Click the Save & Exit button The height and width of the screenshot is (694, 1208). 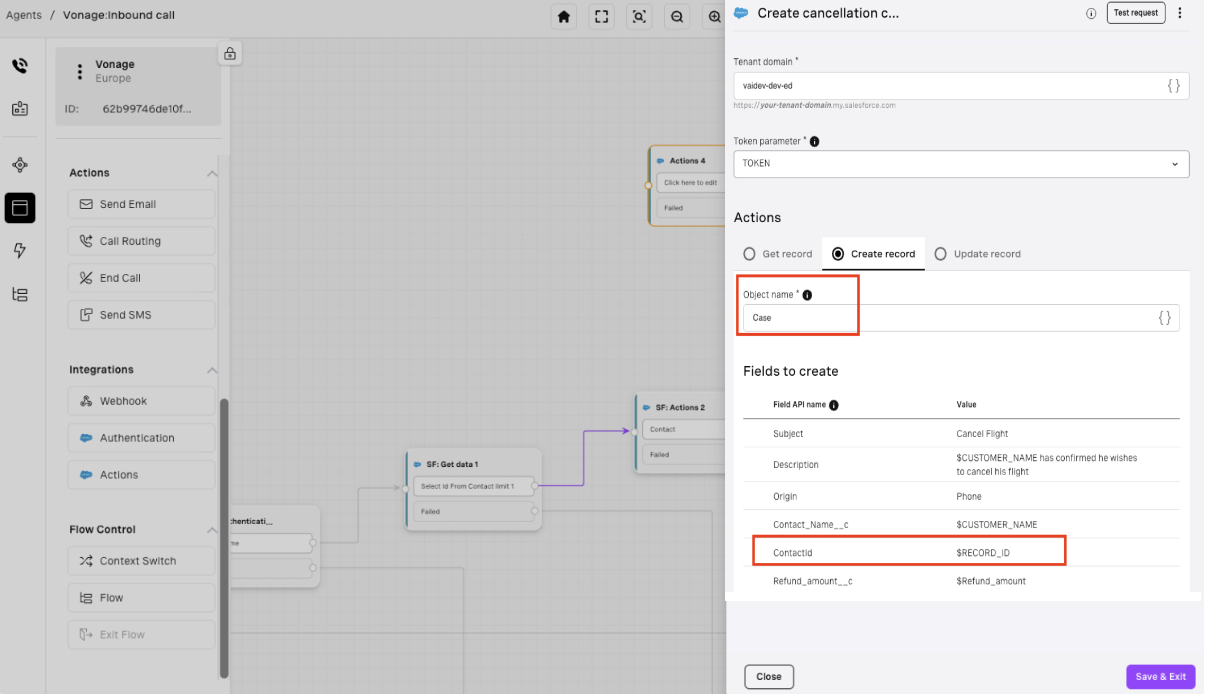tap(1160, 677)
